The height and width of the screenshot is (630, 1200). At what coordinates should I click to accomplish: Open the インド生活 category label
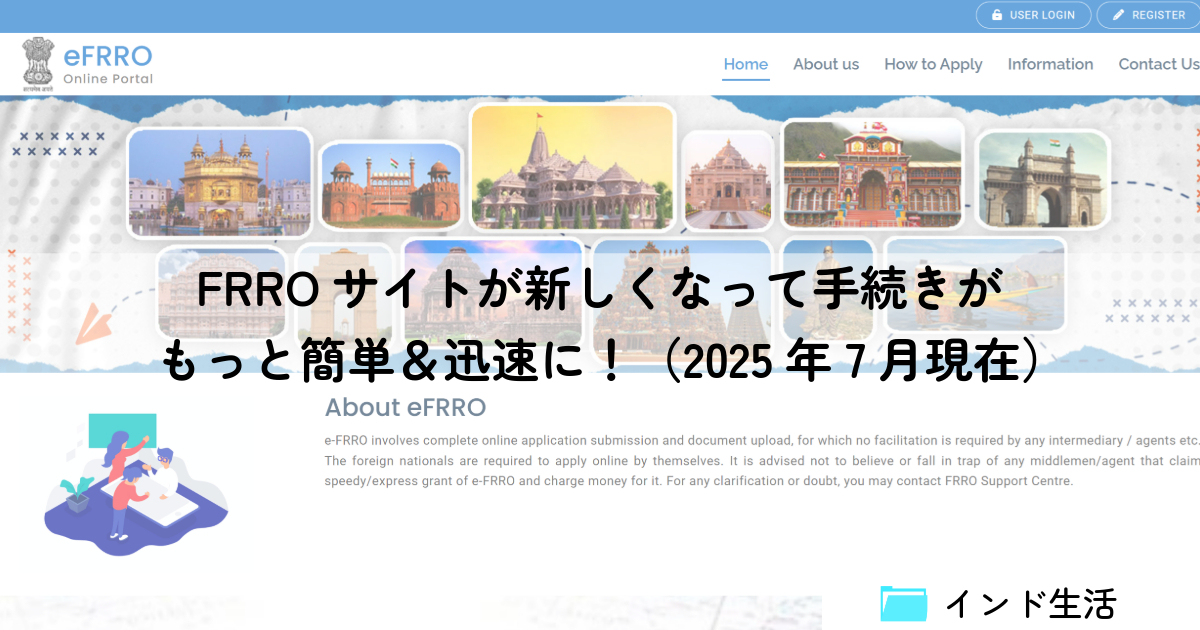point(1030,603)
